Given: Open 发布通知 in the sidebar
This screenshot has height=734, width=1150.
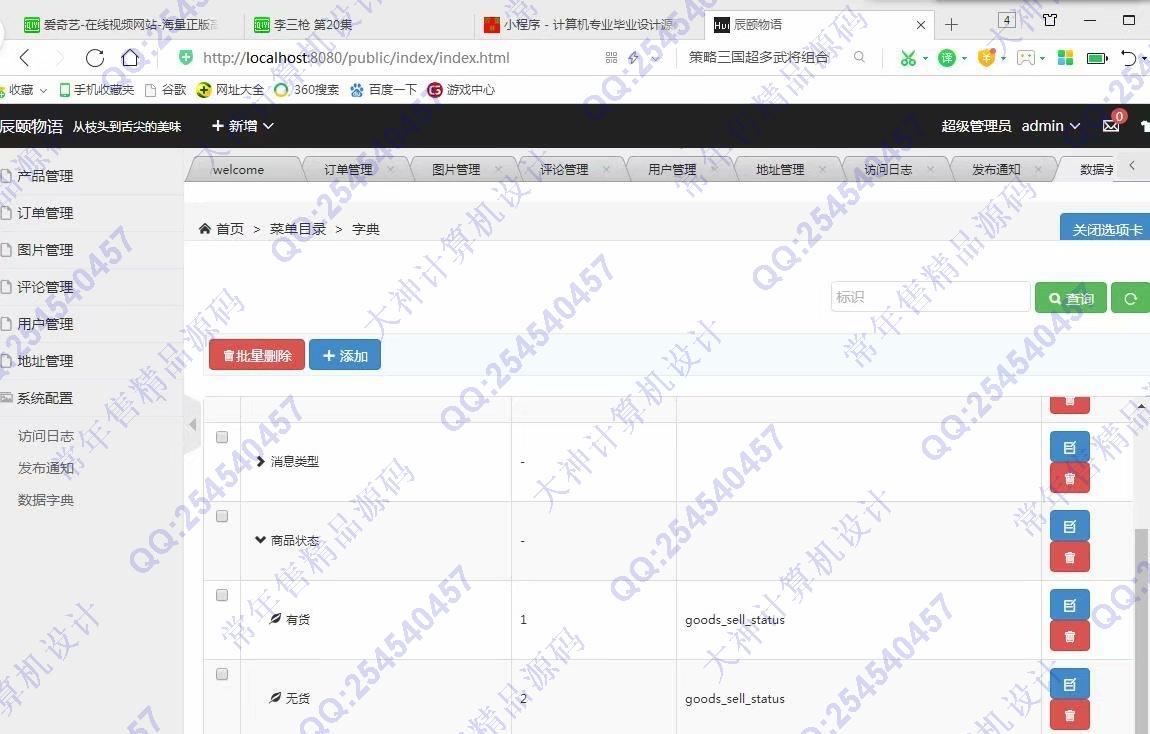Looking at the screenshot, I should click(45, 468).
